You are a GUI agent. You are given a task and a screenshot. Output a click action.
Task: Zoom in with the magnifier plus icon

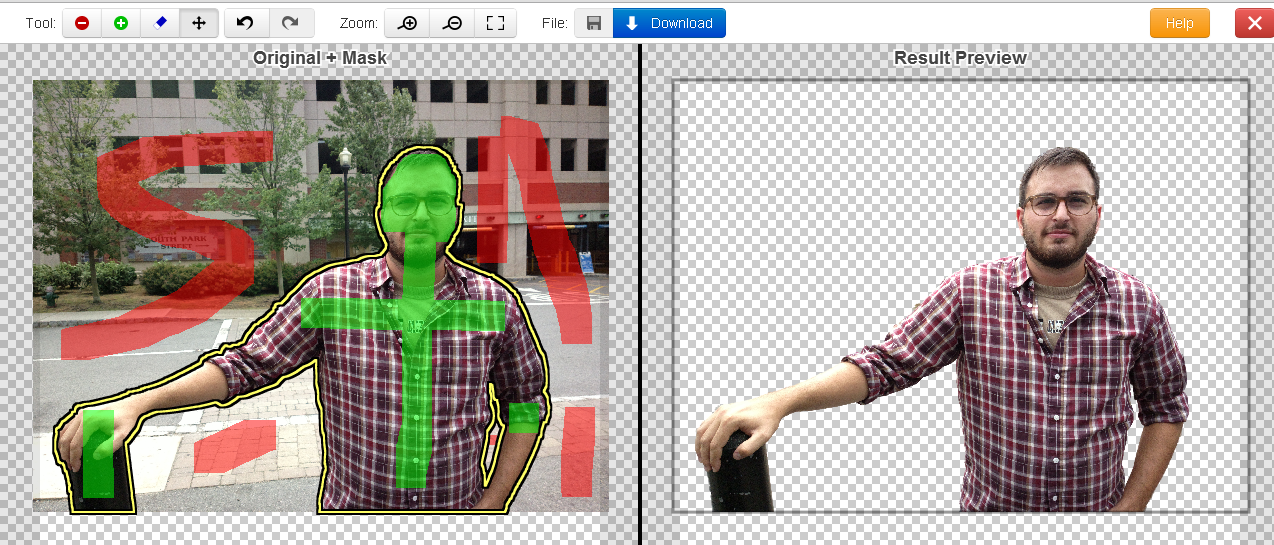click(x=407, y=23)
